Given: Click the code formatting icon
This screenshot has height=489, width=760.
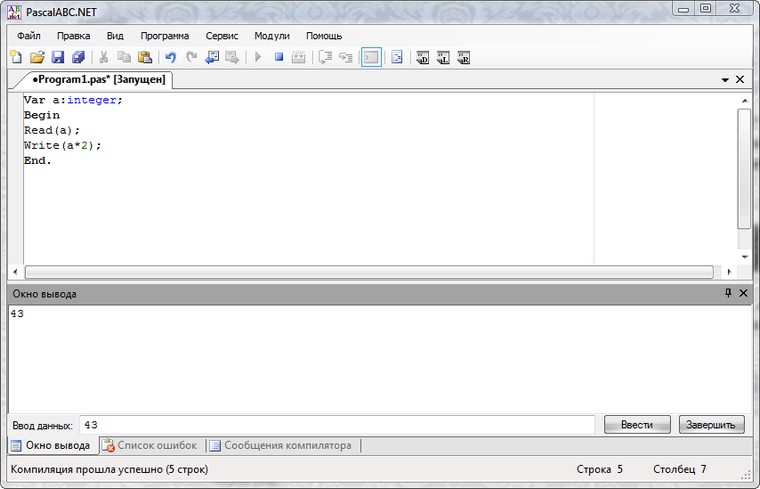Looking at the screenshot, I should click(397, 57).
